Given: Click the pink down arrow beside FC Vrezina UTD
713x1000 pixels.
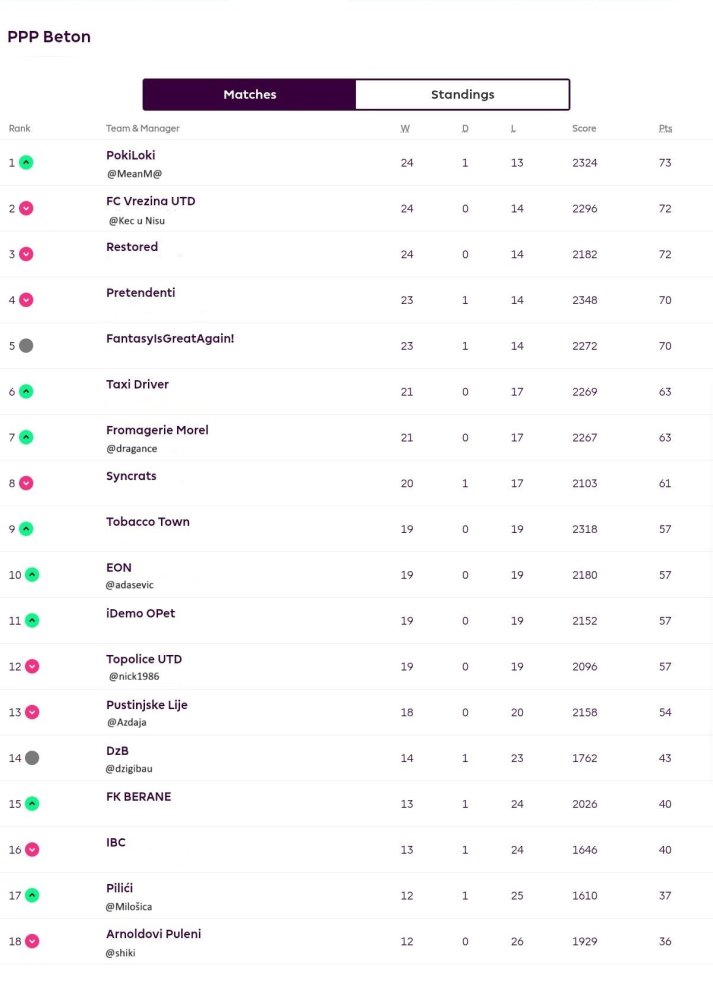Looking at the screenshot, I should click(x=26, y=209).
